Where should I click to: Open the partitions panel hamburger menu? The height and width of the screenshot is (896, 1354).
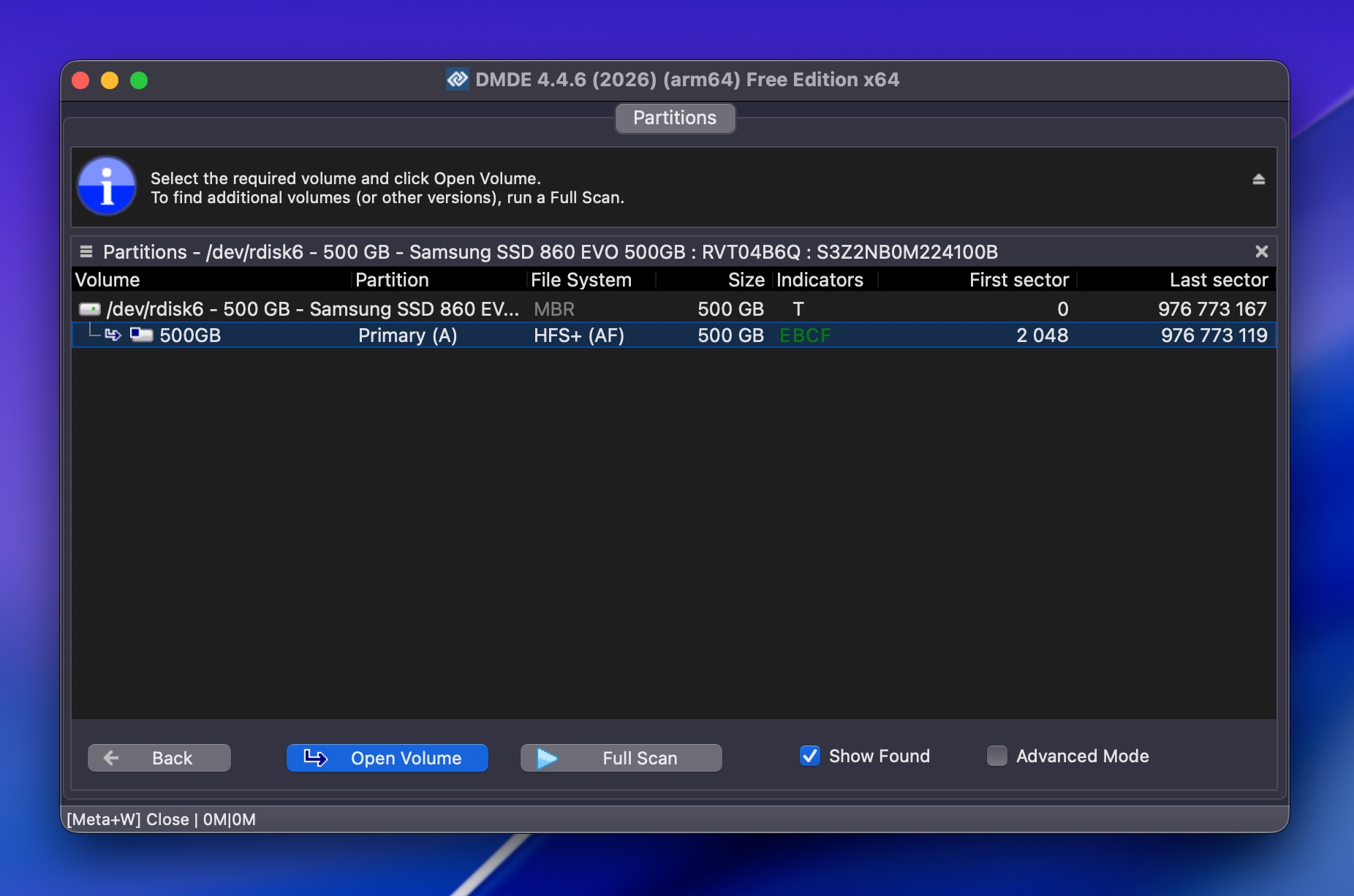click(86, 251)
